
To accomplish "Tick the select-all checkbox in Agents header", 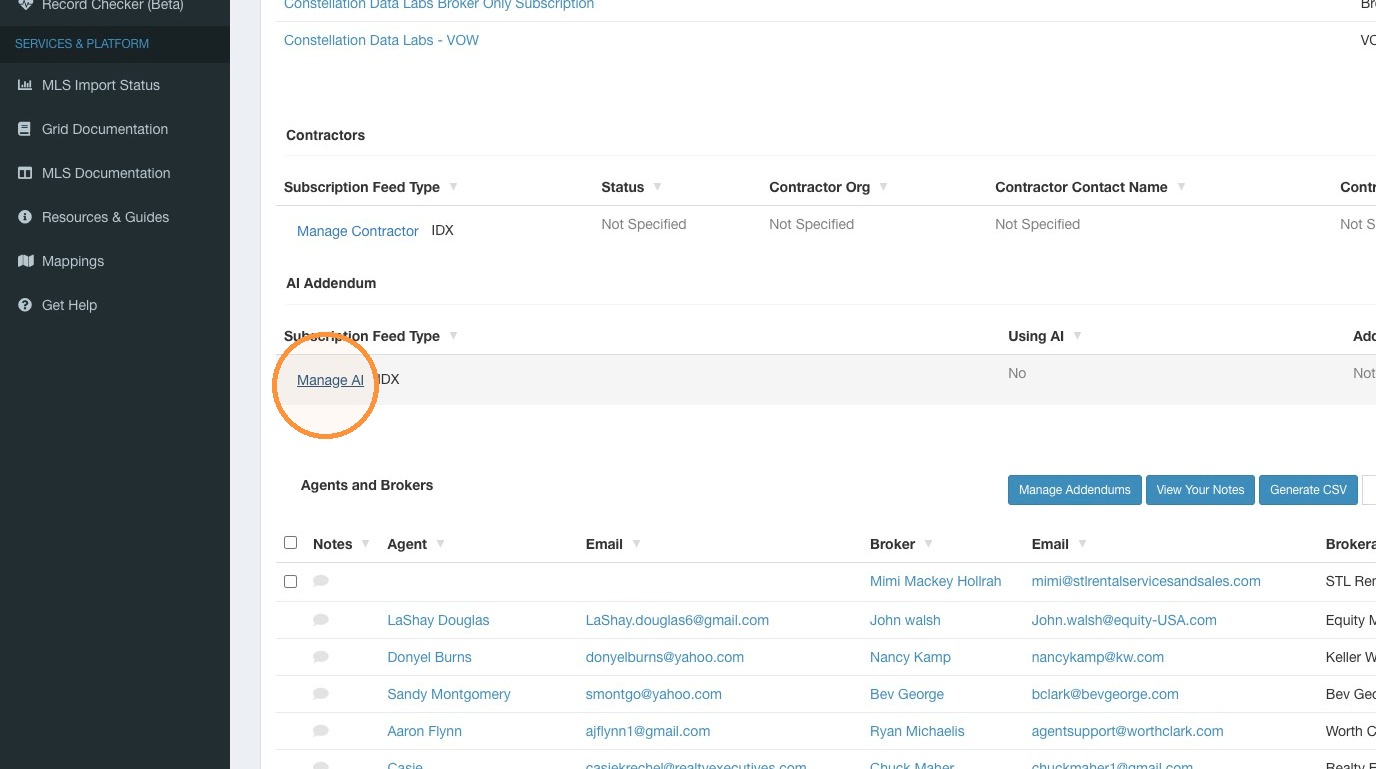I will (x=291, y=543).
